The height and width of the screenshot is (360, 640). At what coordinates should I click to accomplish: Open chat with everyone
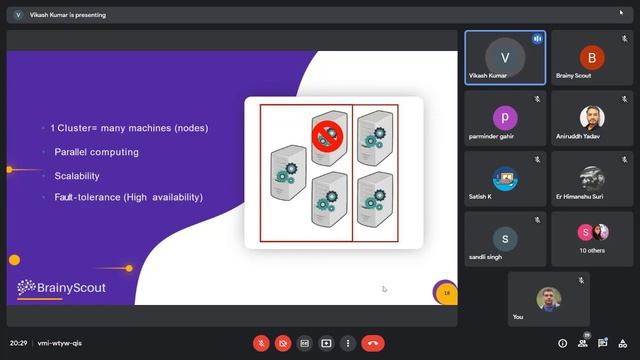(x=602, y=344)
